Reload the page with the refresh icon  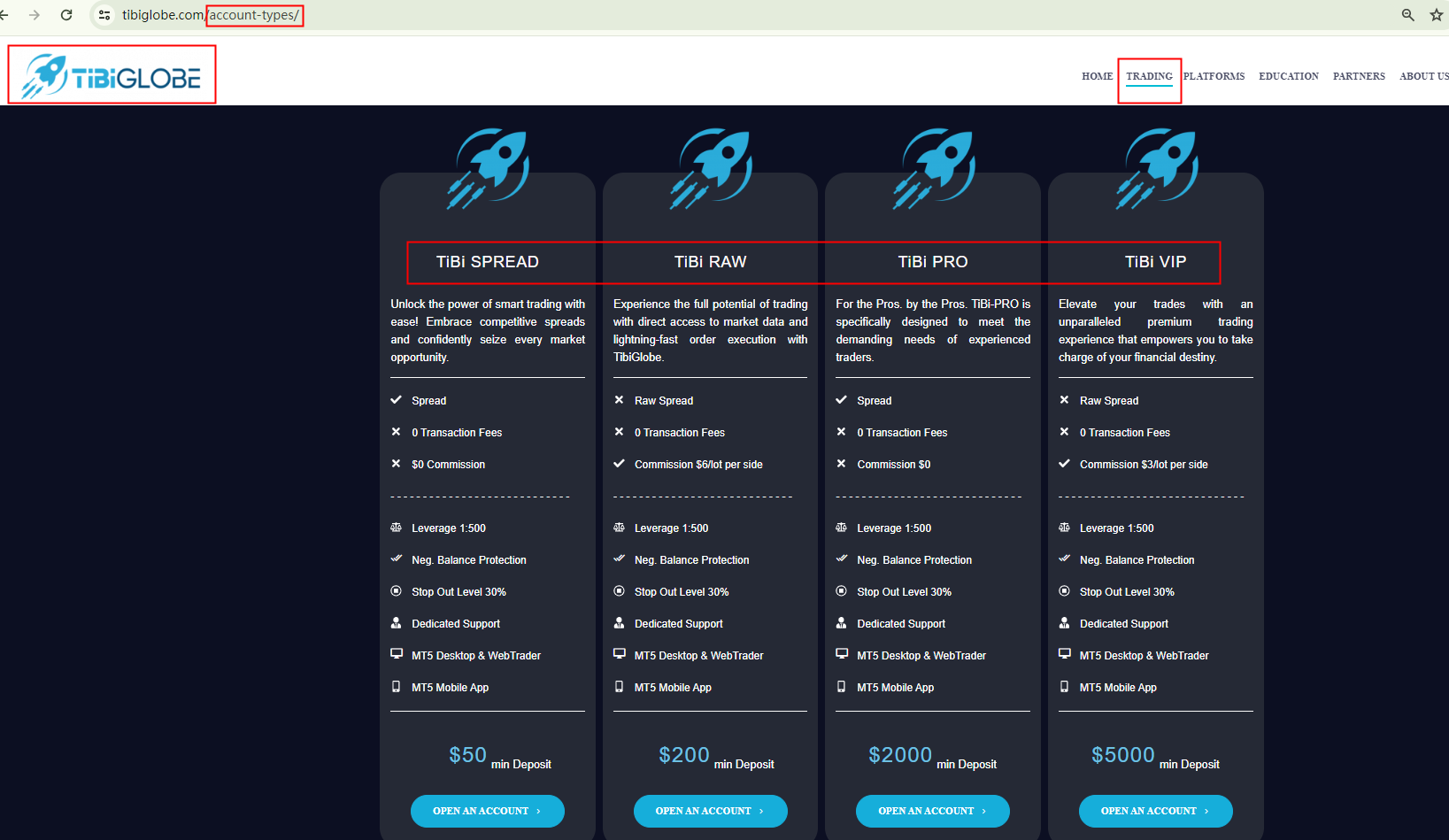66,15
